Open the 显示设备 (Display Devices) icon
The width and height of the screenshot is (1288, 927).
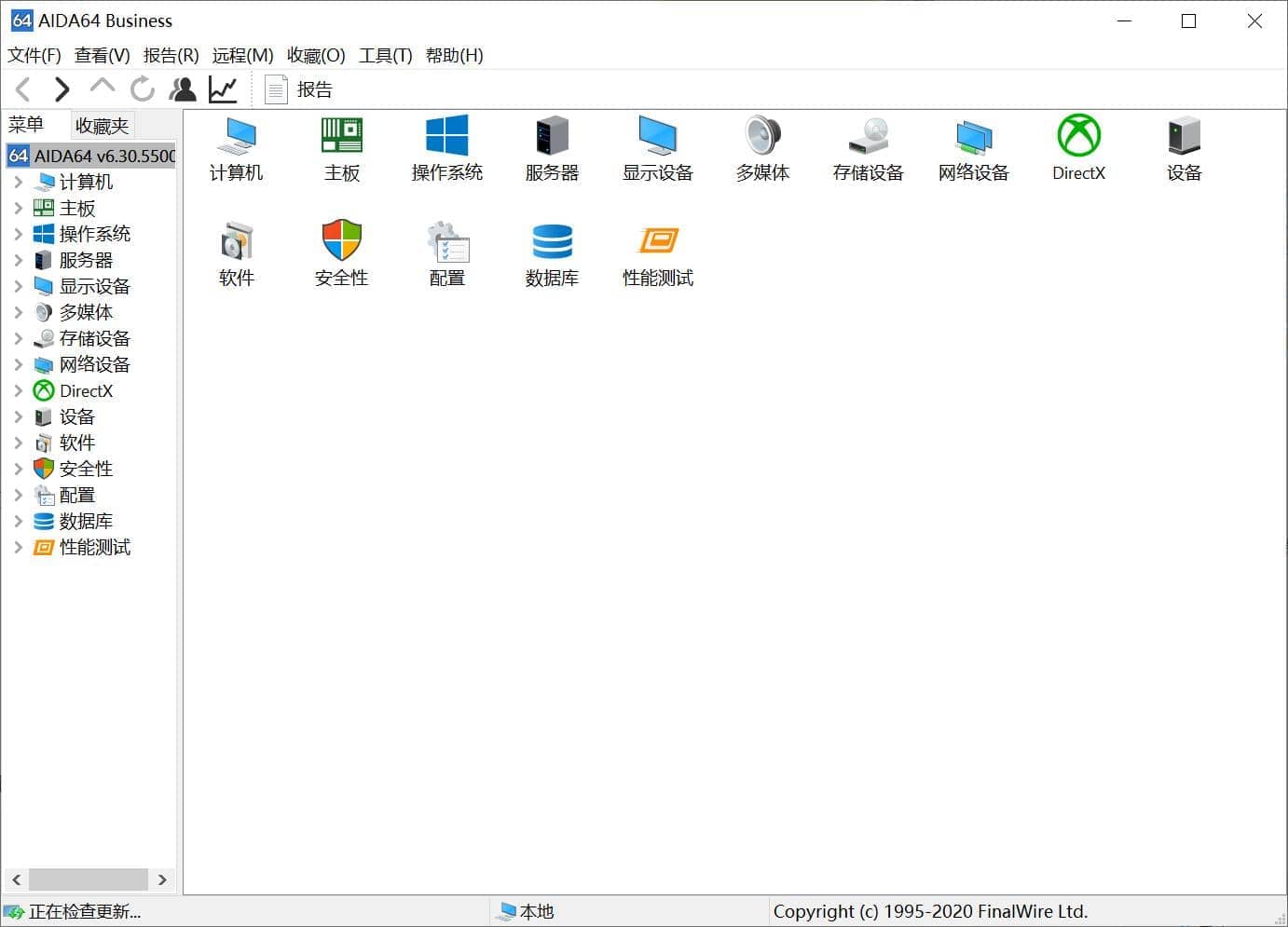pos(657,149)
